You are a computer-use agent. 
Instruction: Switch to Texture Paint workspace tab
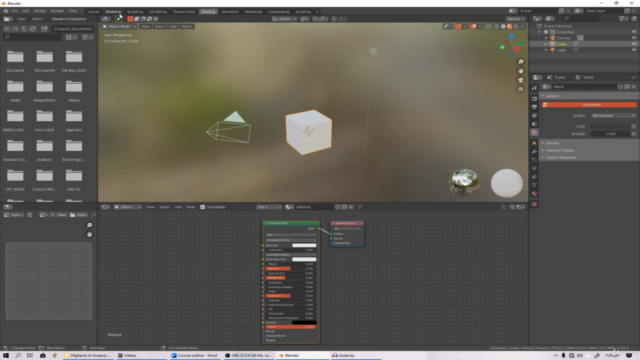click(184, 11)
